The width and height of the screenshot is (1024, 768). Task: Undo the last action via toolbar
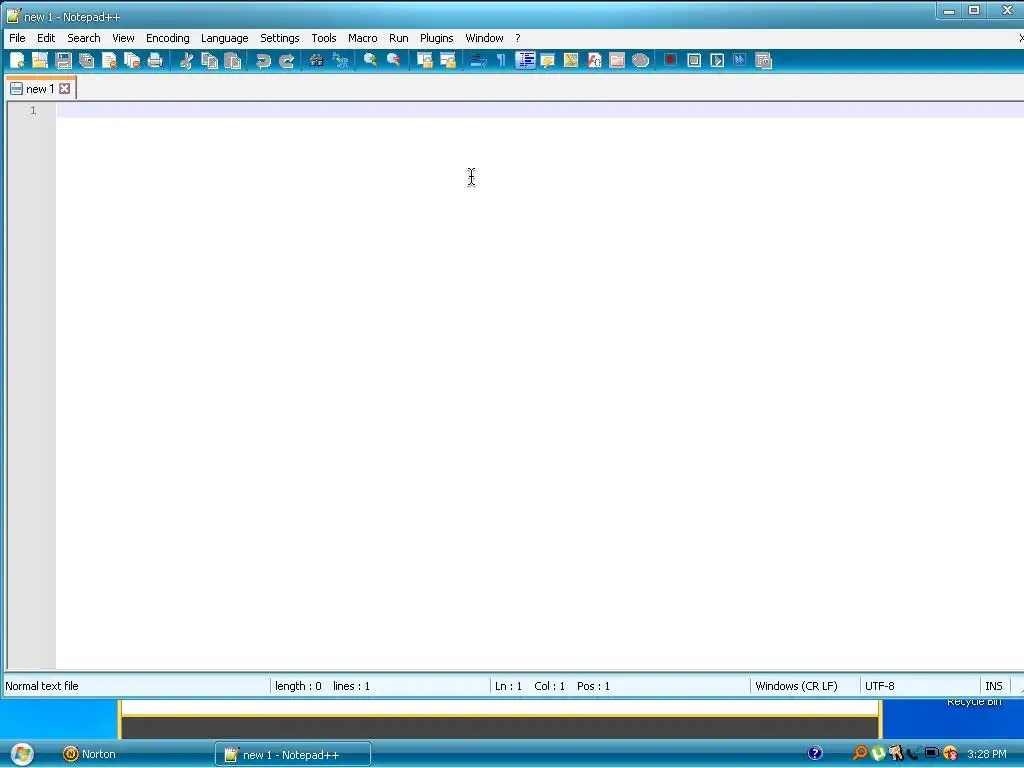pos(263,61)
